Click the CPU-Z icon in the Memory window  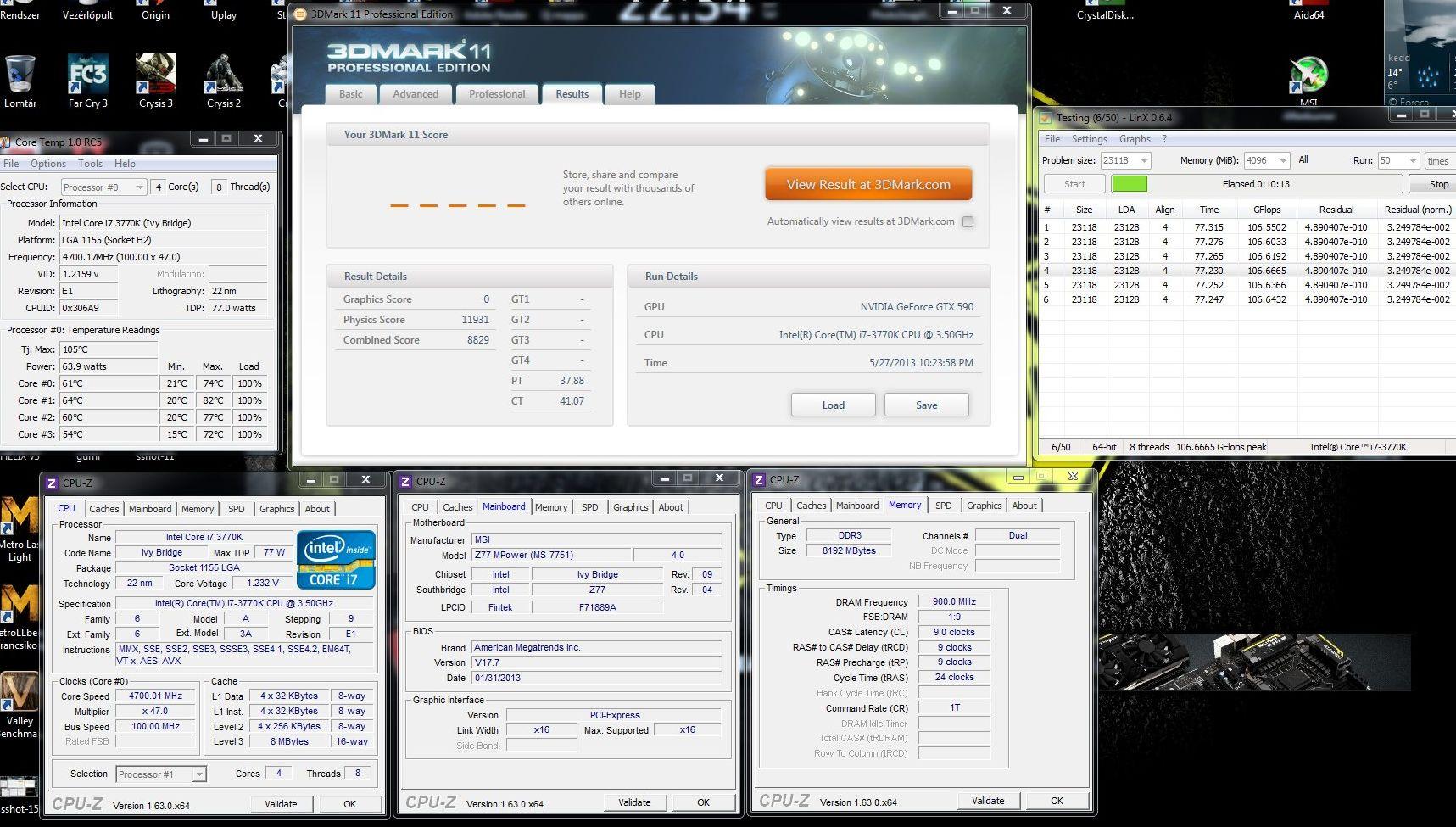pyautogui.click(x=760, y=480)
